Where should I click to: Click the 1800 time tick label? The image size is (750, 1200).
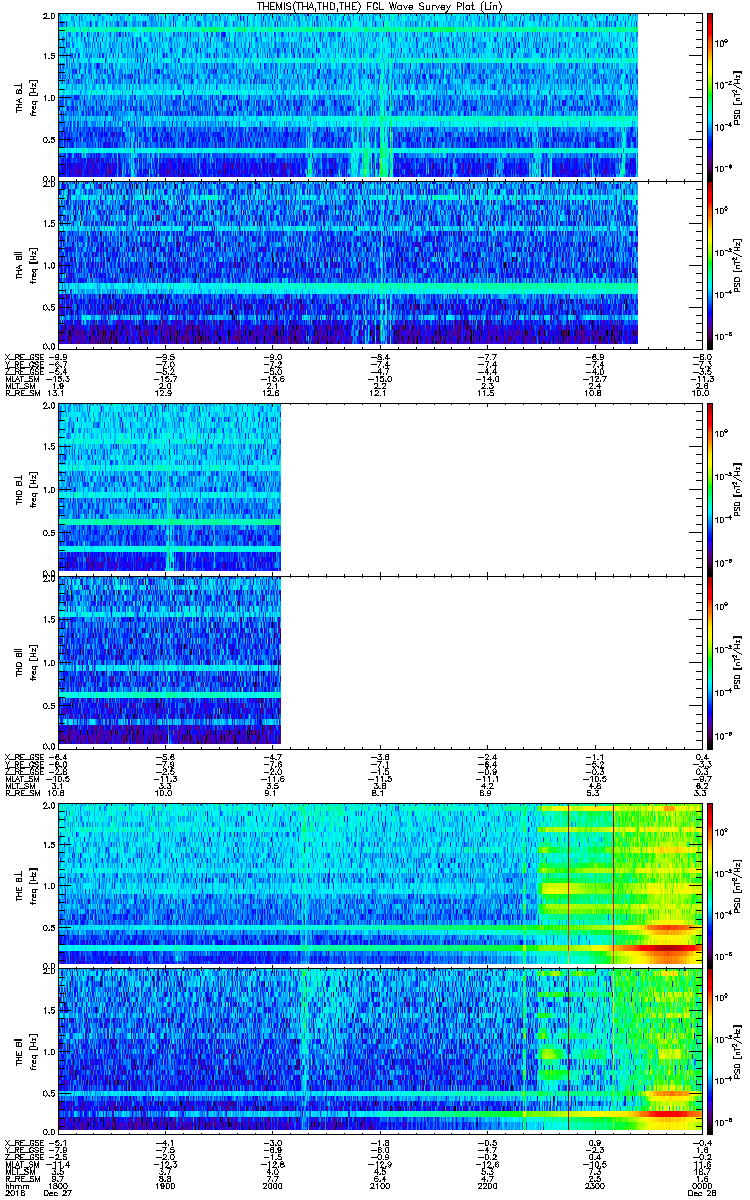60,1186
